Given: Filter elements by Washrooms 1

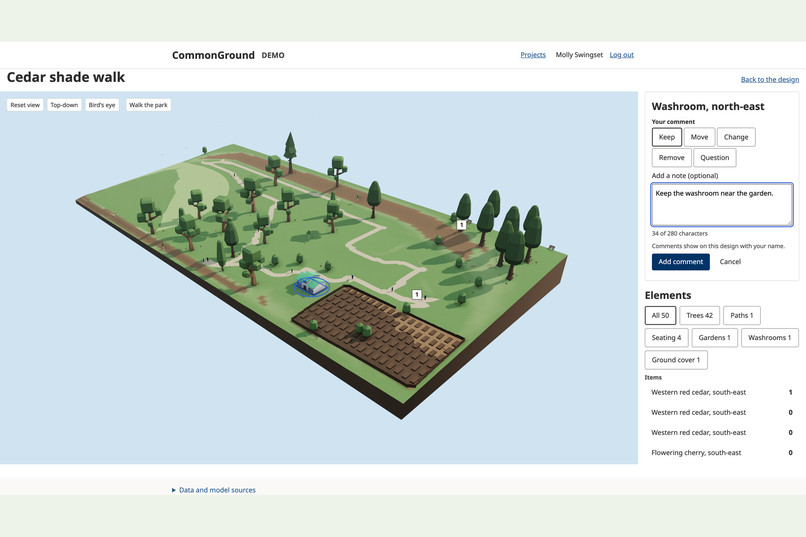Looking at the screenshot, I should [x=770, y=338].
